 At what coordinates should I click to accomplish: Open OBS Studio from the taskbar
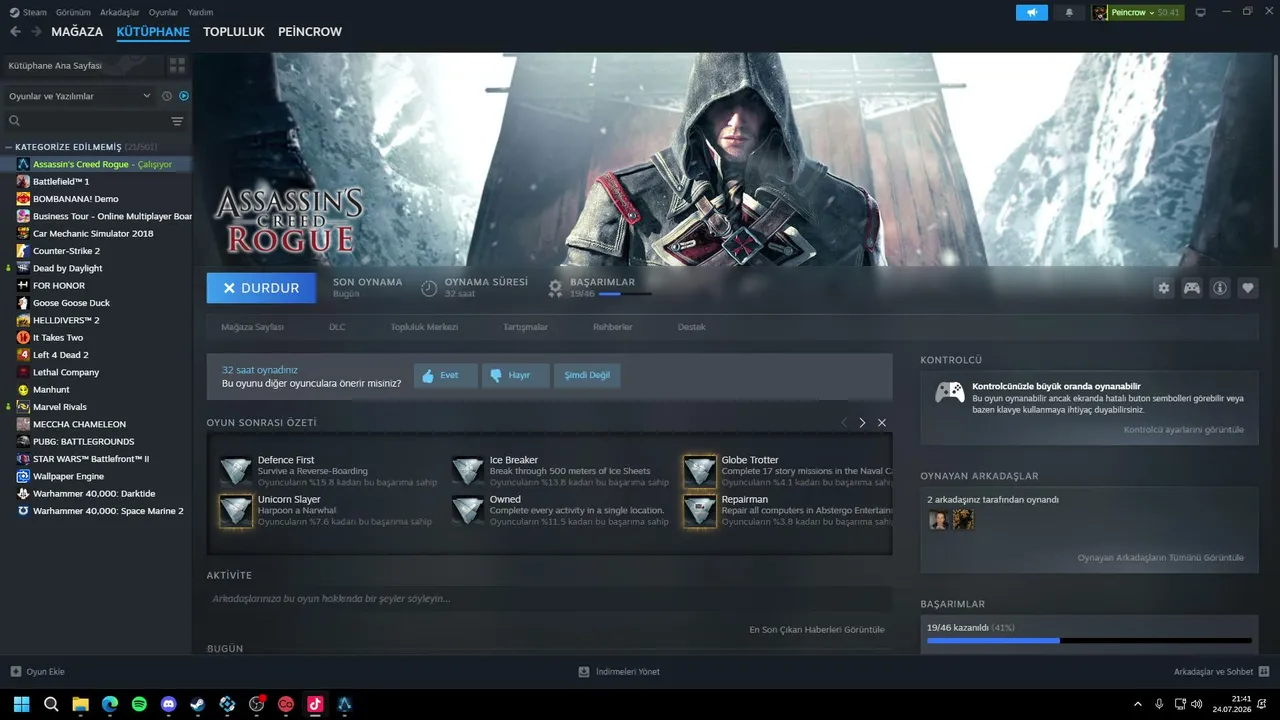pyautogui.click(x=256, y=704)
